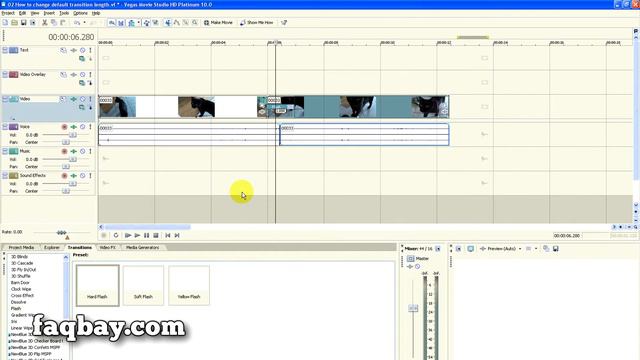Switch to the Video FX tab
Viewport: 640px width, 360px height.
108,248
